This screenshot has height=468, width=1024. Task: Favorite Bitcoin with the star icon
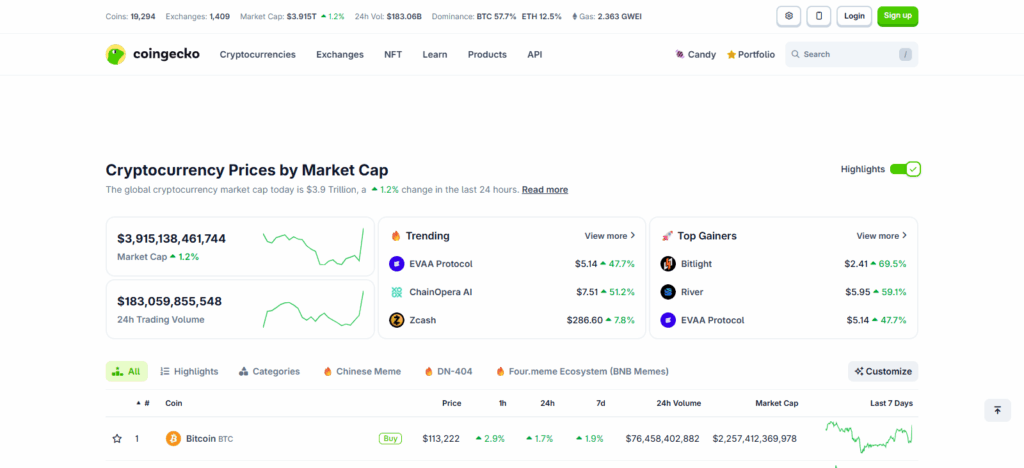[x=117, y=439]
